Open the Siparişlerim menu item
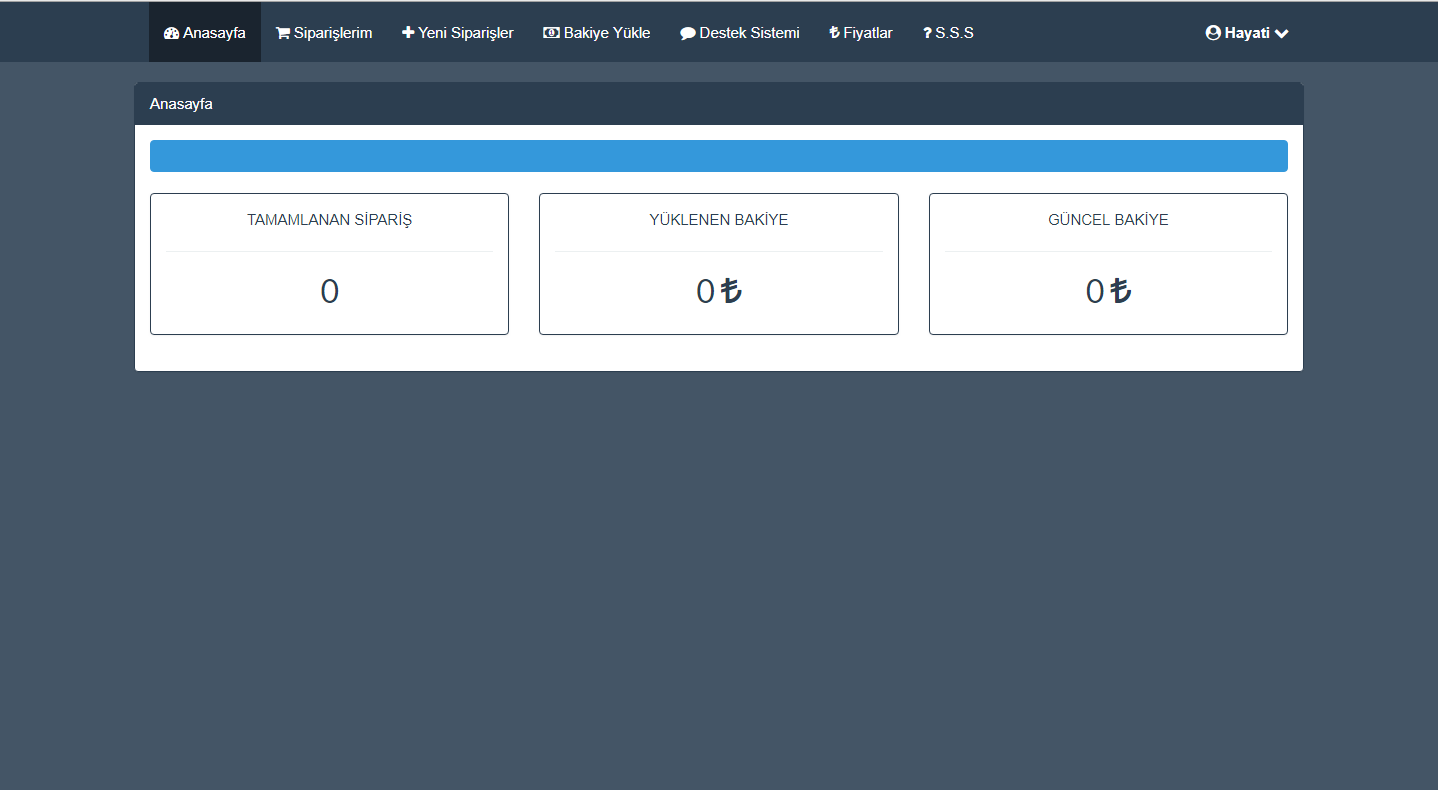The height and width of the screenshot is (790, 1438). [x=323, y=32]
